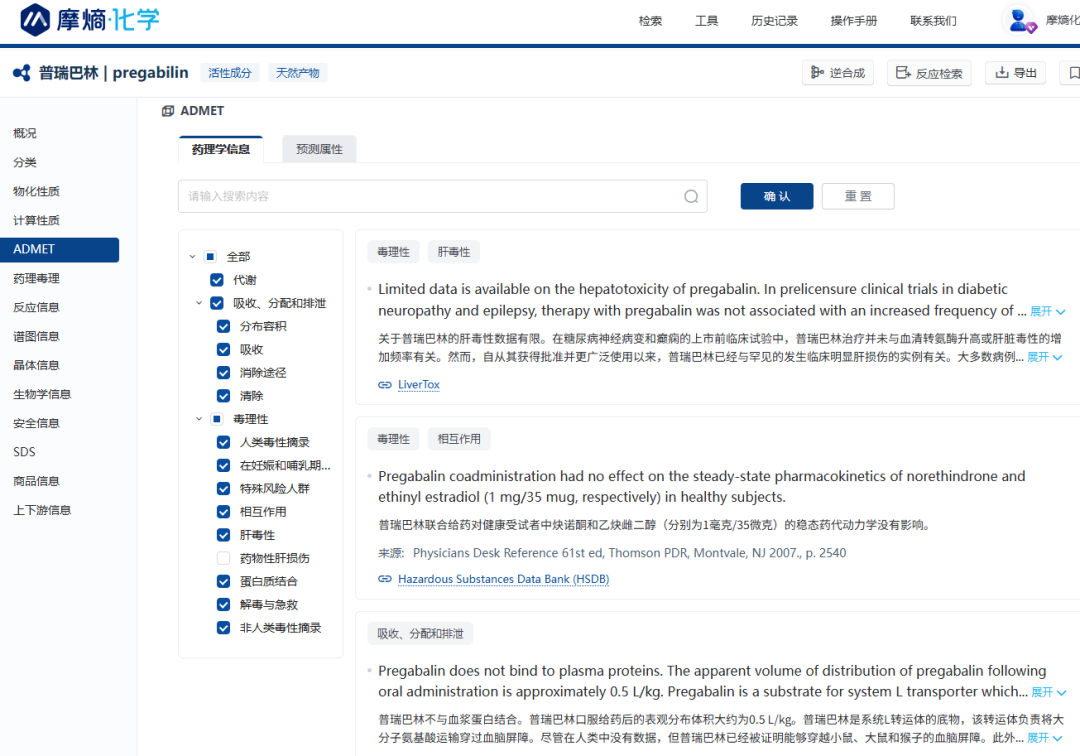Select 药理毒理 in the left sidebar
Viewport: 1080px width, 756px height.
click(36, 278)
